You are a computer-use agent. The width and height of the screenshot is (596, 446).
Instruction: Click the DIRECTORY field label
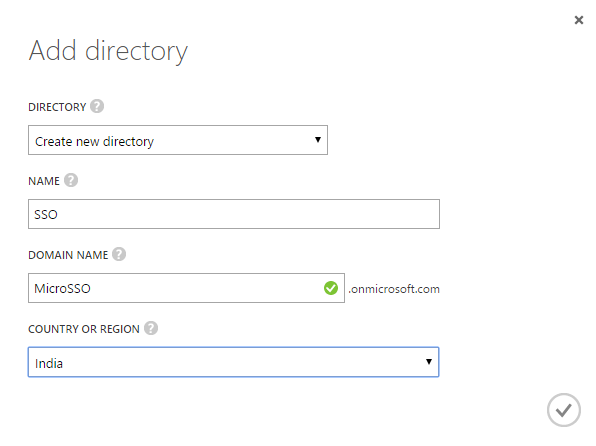(57, 107)
